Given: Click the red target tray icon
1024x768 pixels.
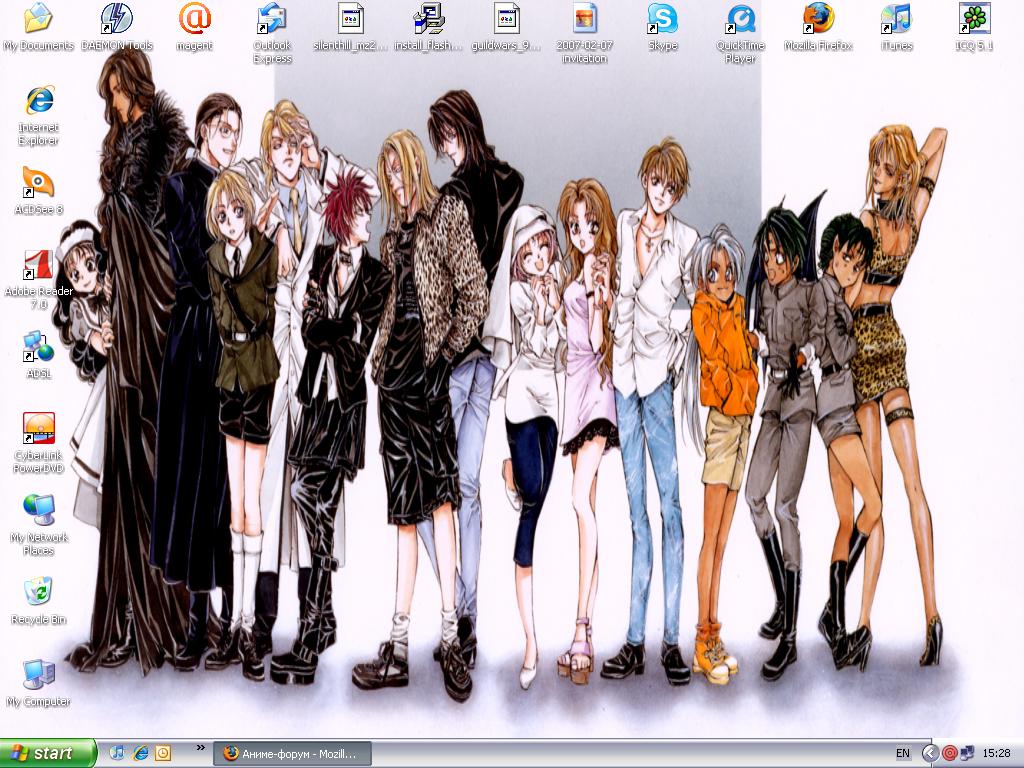Looking at the screenshot, I should click(x=950, y=754).
